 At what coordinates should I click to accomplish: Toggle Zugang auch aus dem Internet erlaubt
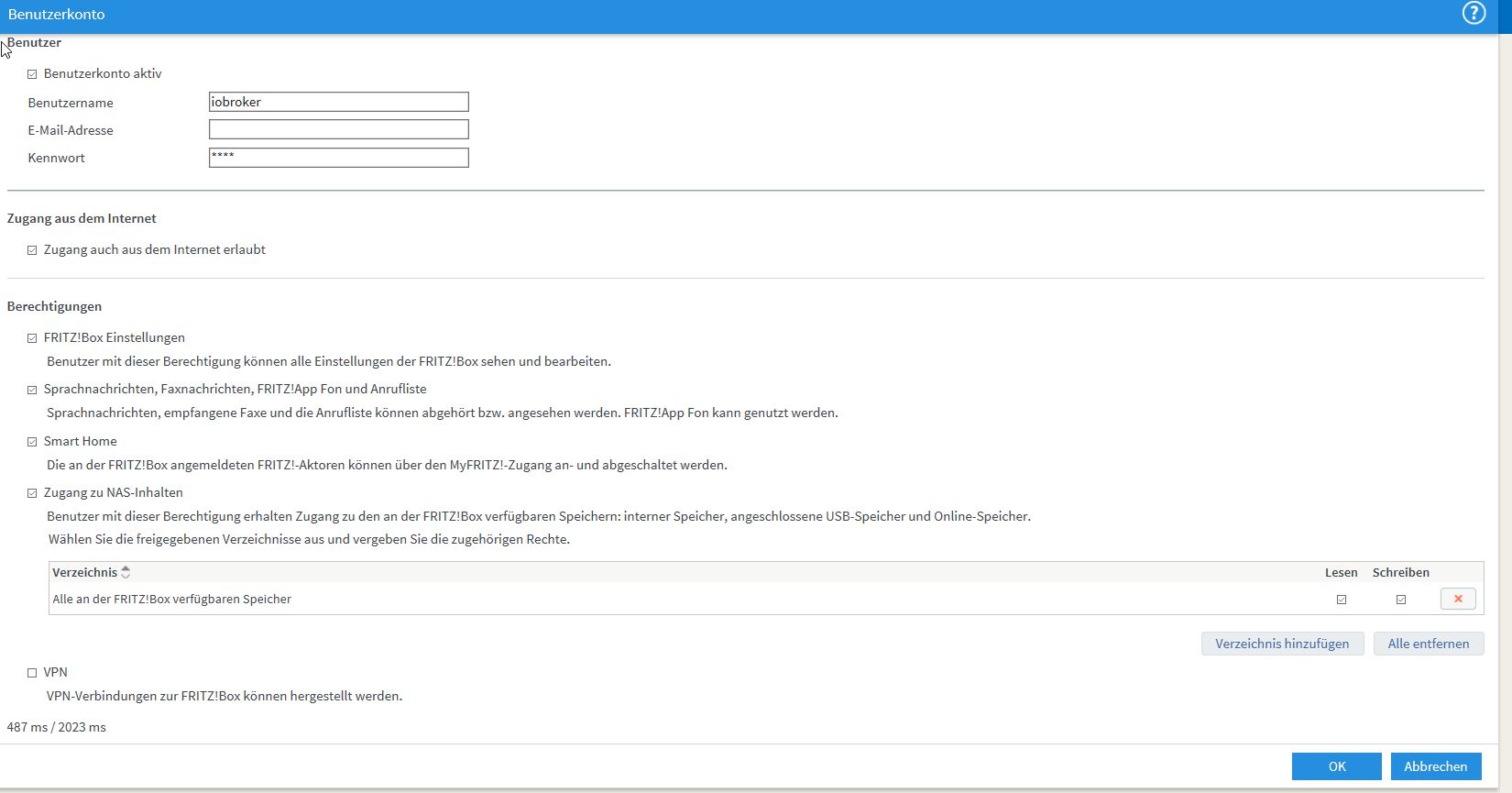32,250
